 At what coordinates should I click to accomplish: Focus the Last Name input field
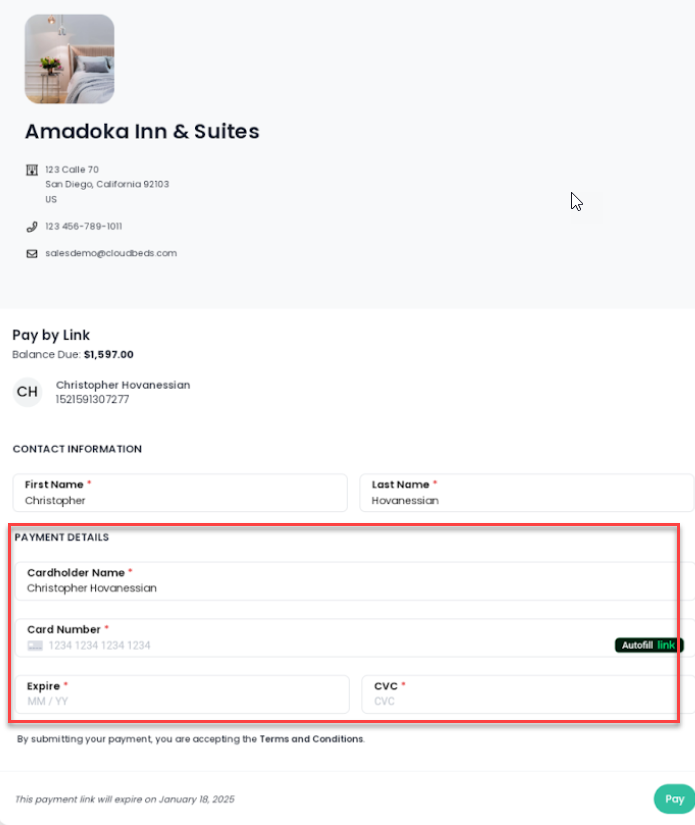525,500
